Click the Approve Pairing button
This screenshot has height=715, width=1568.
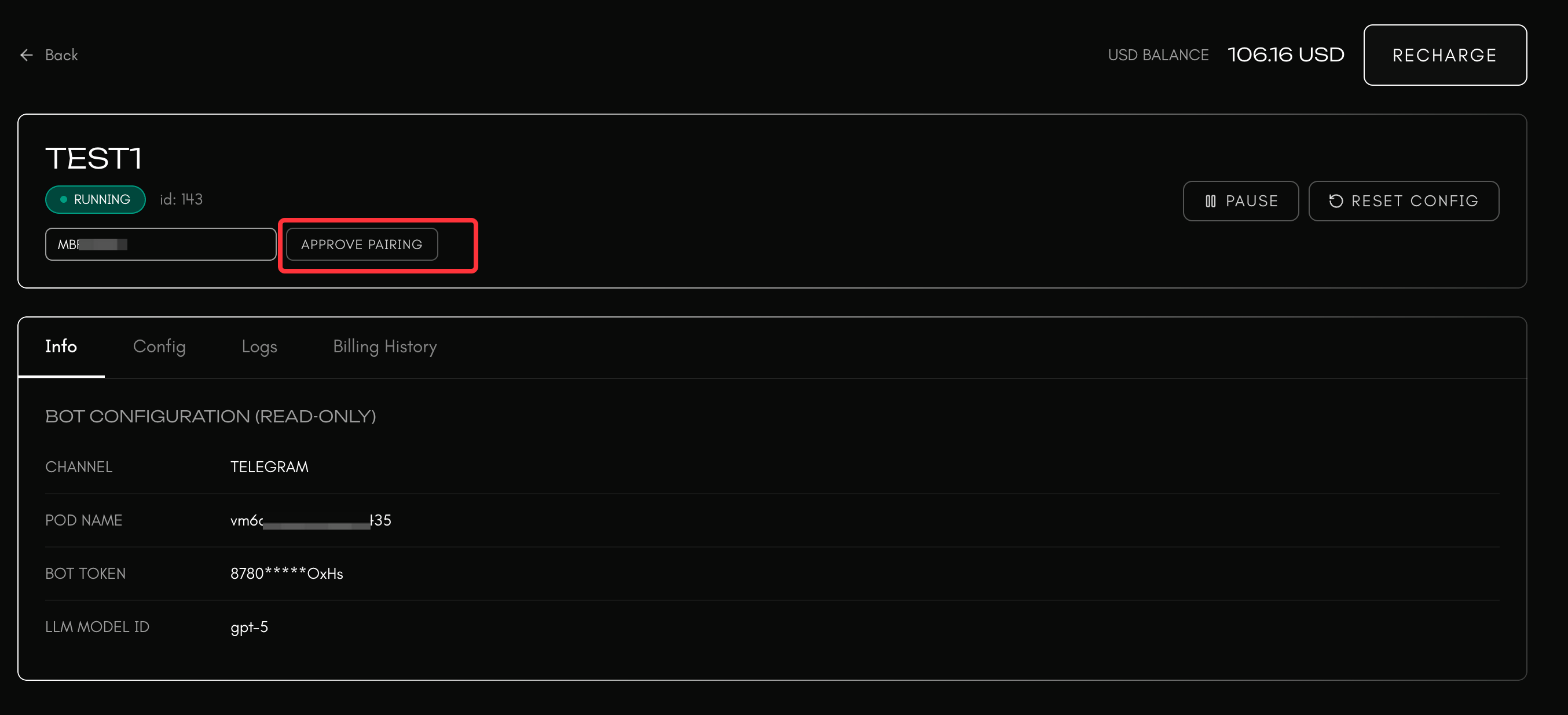[x=361, y=244]
